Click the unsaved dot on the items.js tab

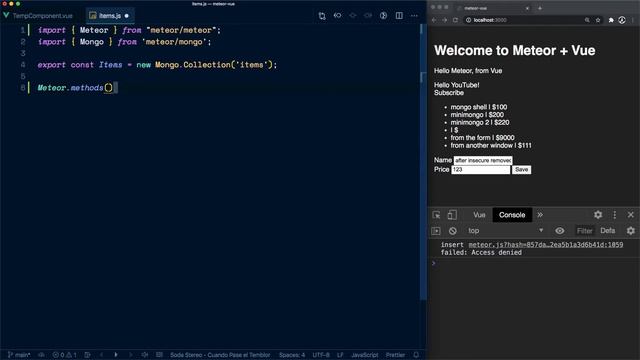coord(127,16)
